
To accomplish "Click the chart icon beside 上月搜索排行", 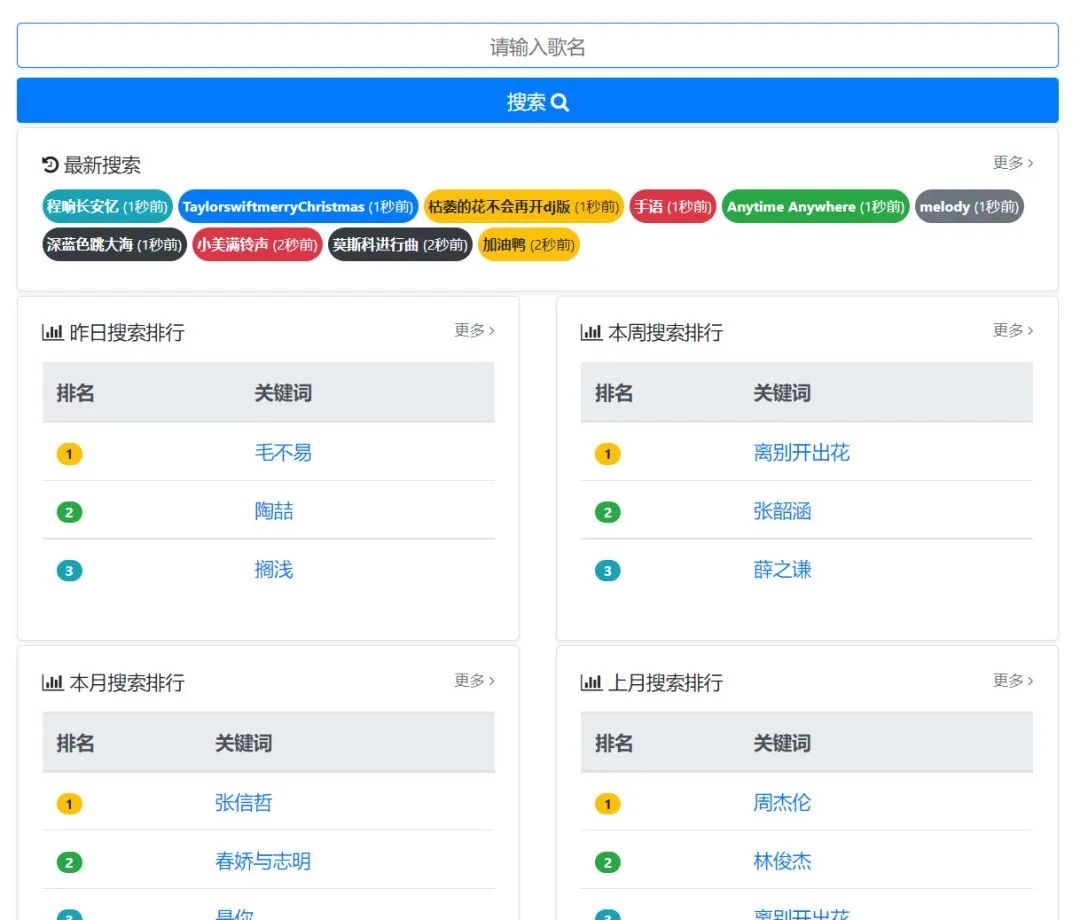I will coord(591,682).
